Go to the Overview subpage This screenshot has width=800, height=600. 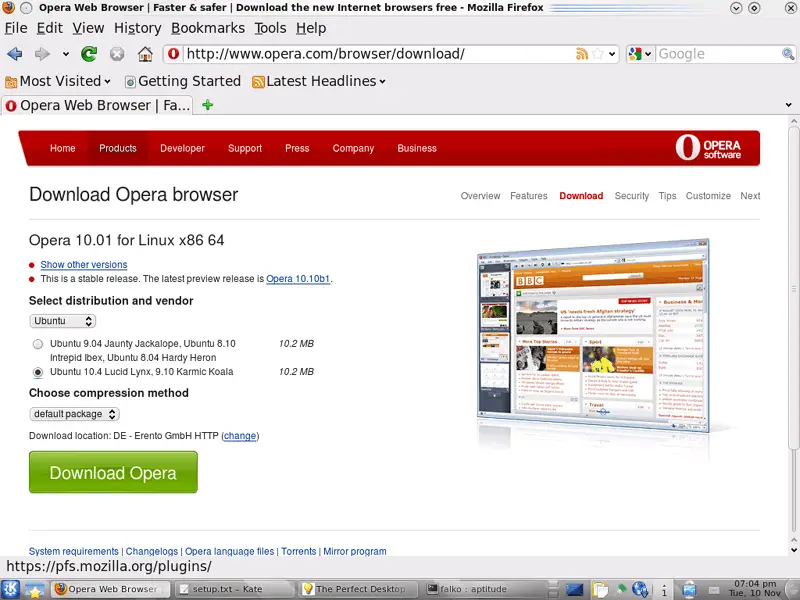(480, 196)
